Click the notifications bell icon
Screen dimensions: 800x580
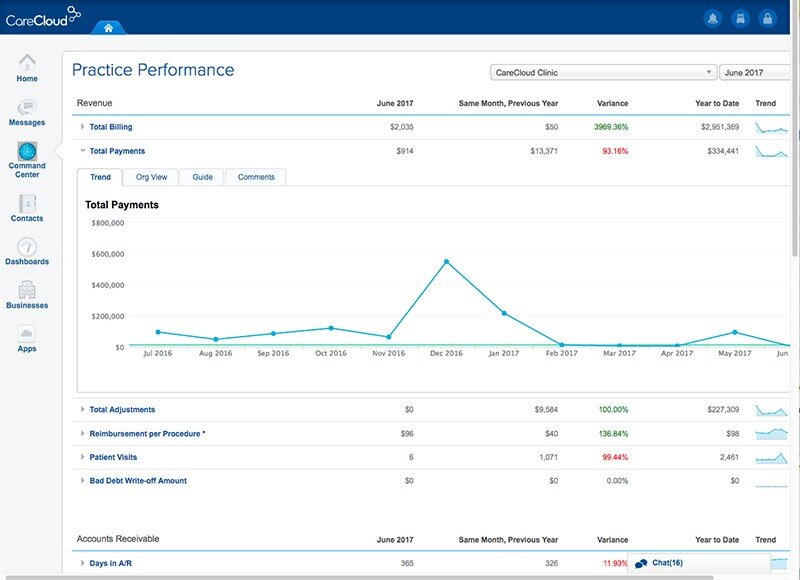713,18
